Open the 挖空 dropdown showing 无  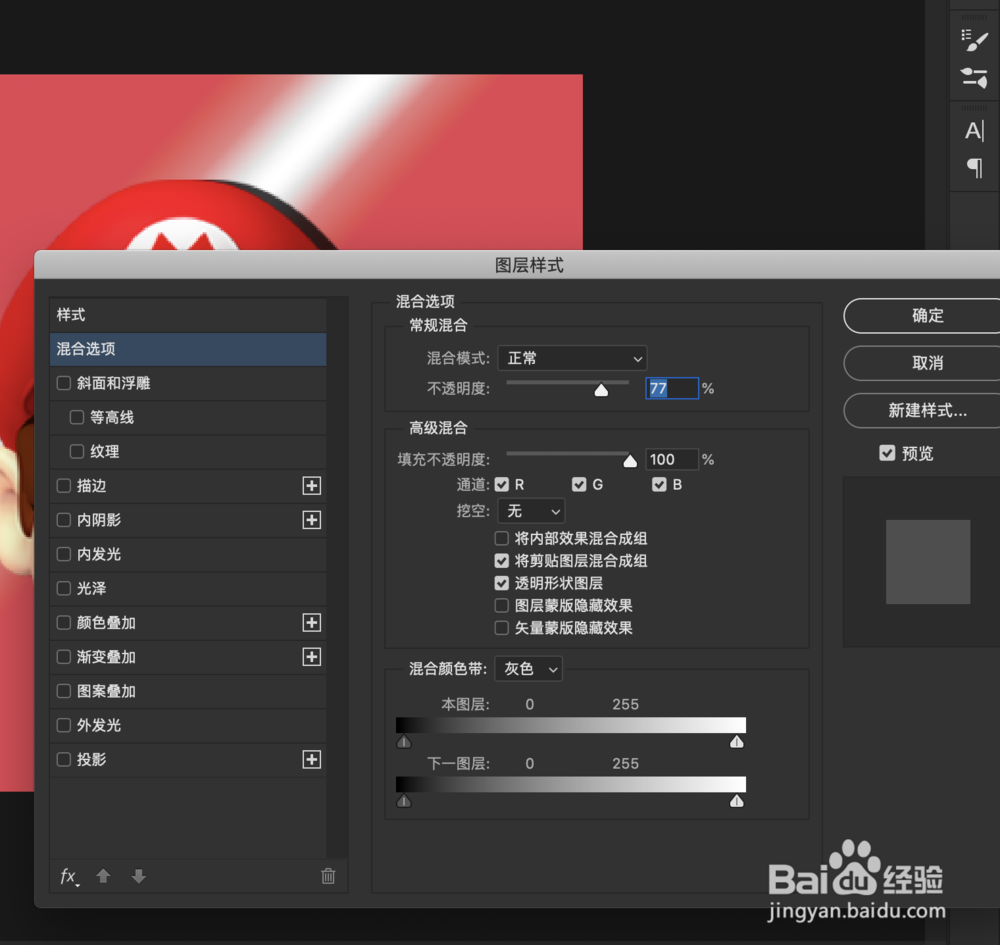pyautogui.click(x=531, y=511)
